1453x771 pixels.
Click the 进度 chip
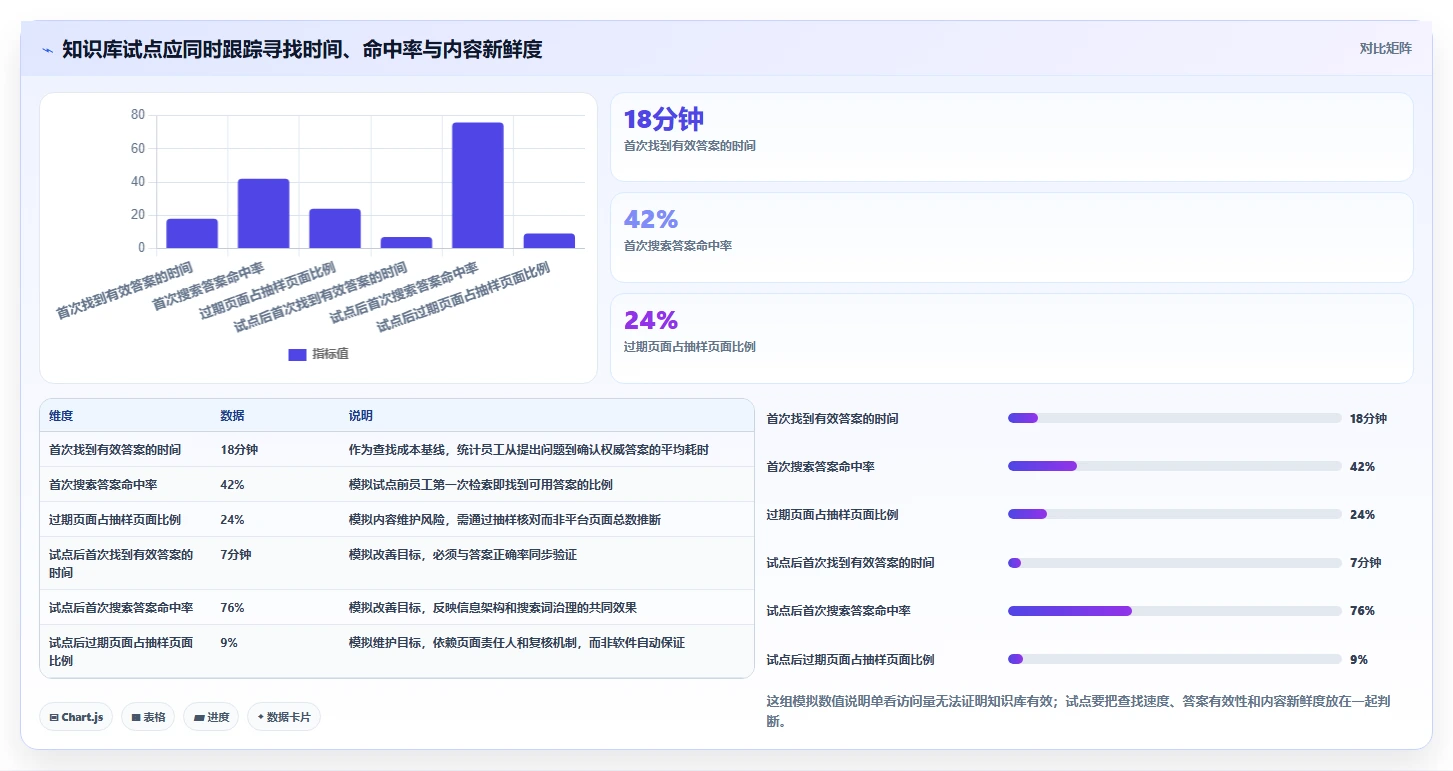(x=211, y=717)
